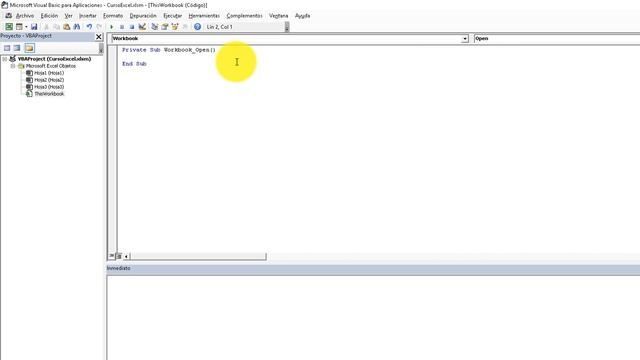Open the Herramientas menu
This screenshot has width=640, height=360.
coord(204,16)
